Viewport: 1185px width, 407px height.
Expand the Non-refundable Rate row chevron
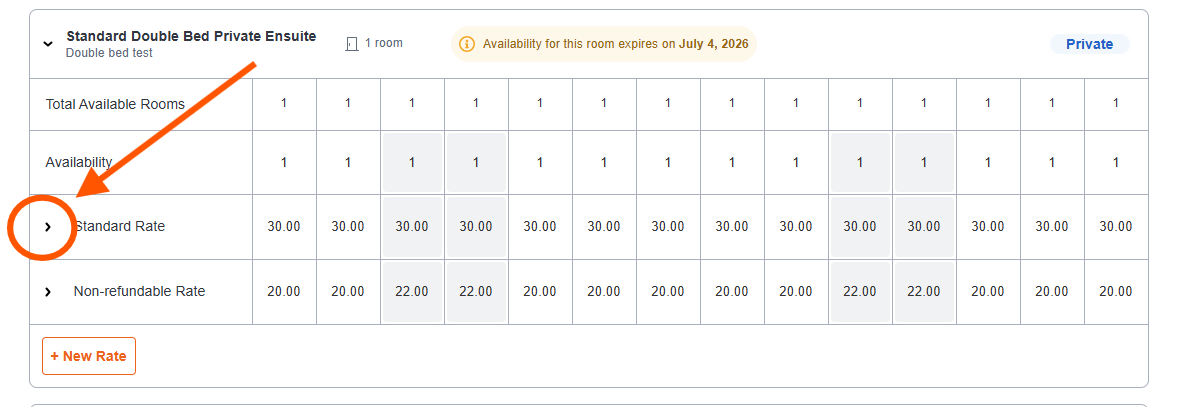coord(48,292)
